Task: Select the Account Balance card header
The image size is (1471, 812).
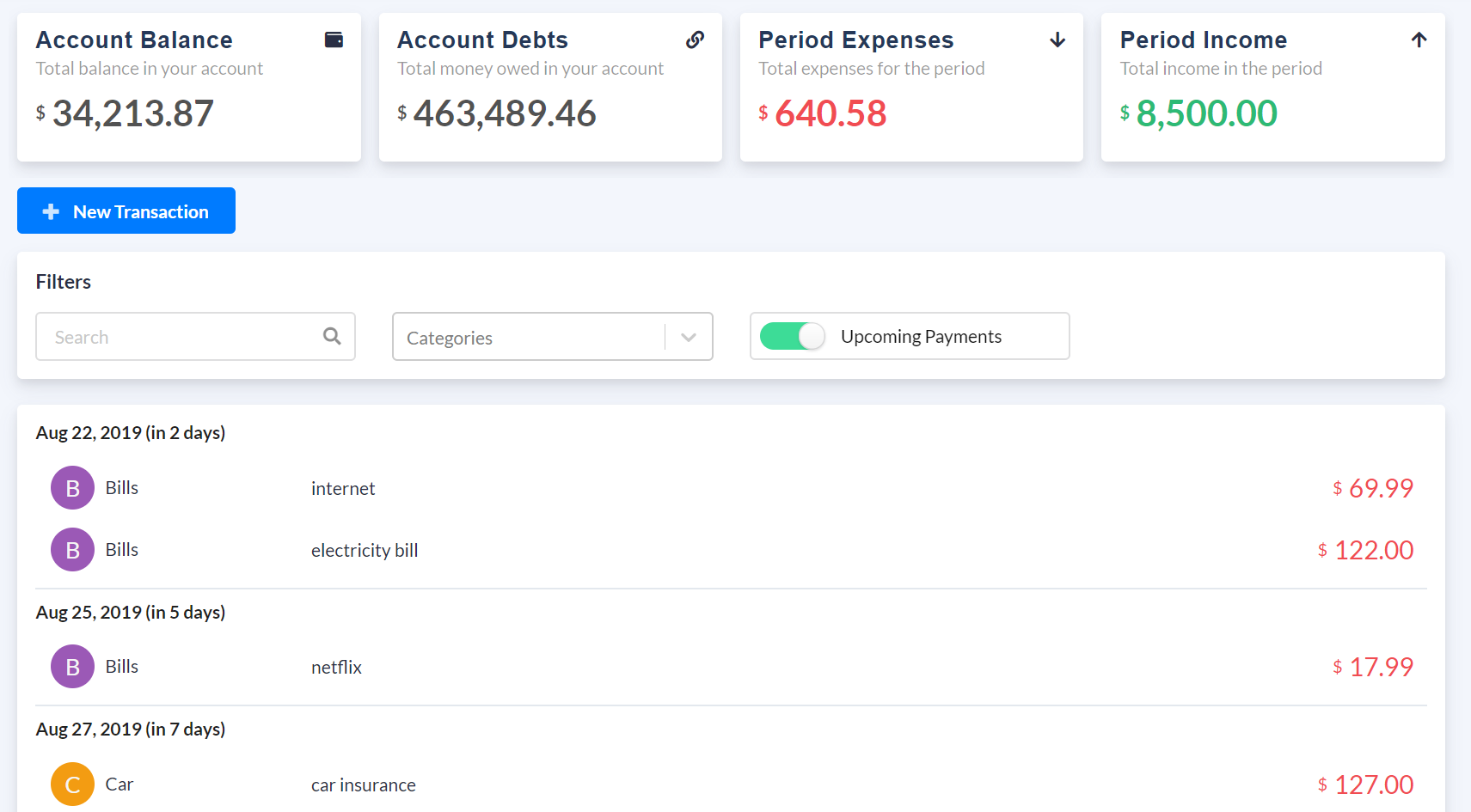Action: click(x=134, y=39)
